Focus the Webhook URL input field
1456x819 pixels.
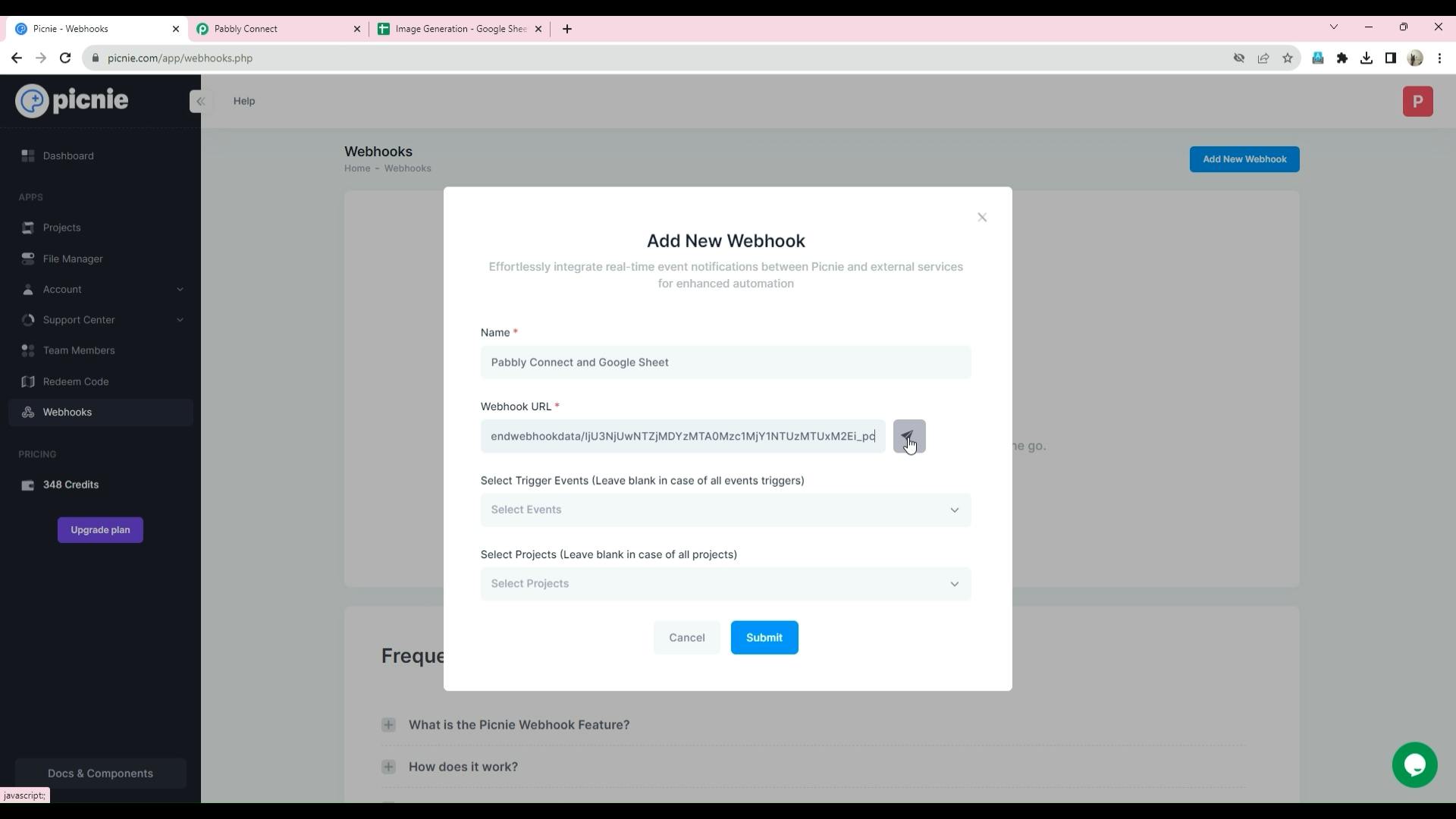tap(682, 437)
